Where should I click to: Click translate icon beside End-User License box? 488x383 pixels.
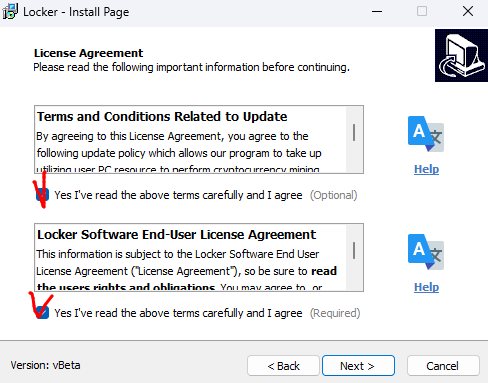(x=426, y=252)
